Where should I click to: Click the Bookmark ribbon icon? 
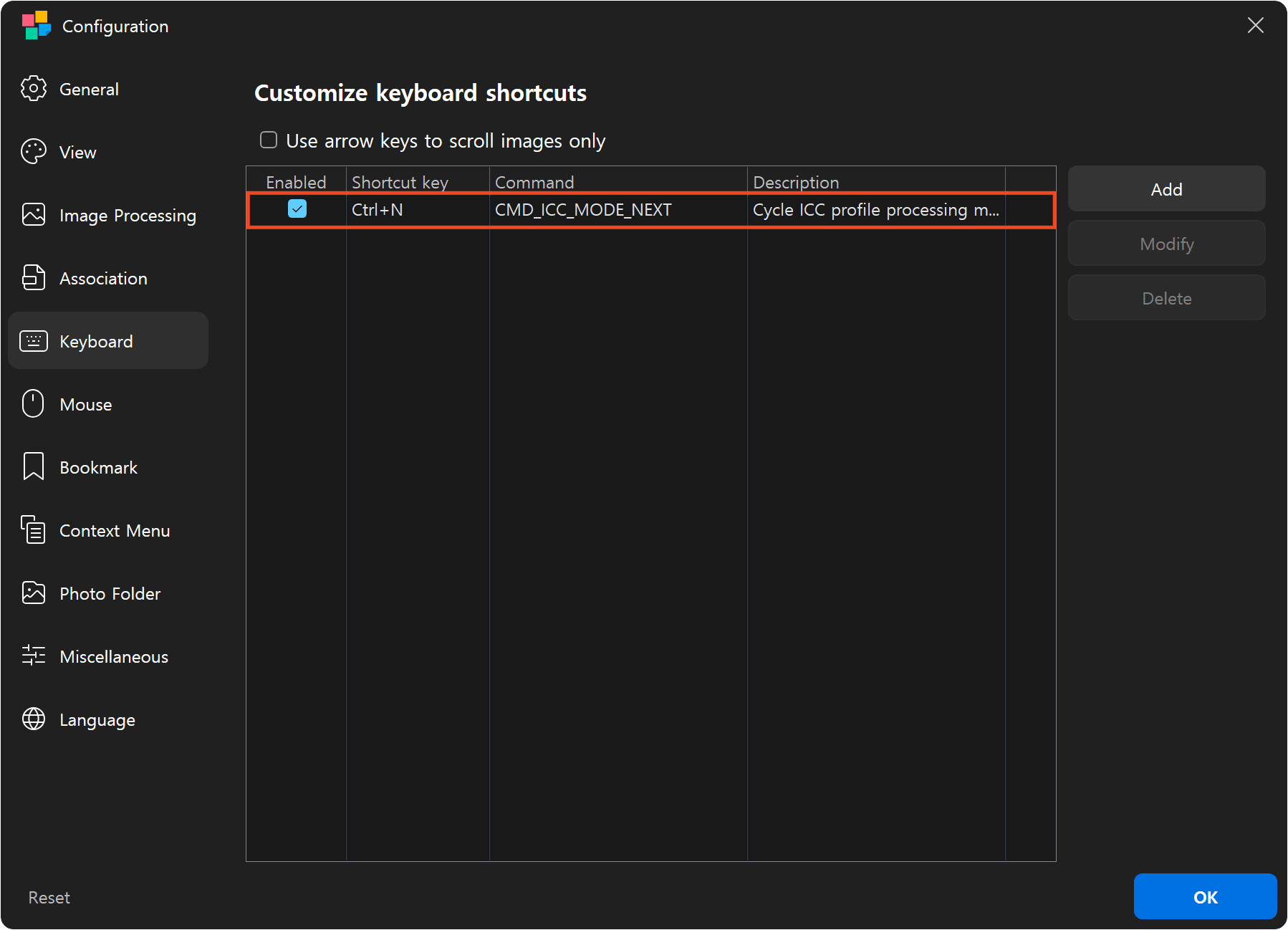[x=34, y=467]
